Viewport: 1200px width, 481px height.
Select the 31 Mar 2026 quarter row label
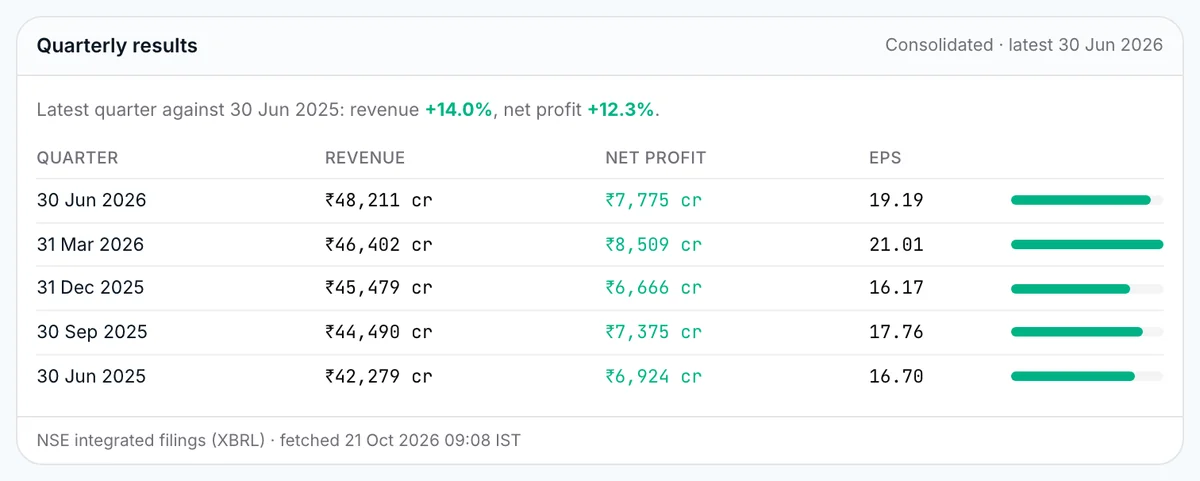pyautogui.click(x=90, y=244)
